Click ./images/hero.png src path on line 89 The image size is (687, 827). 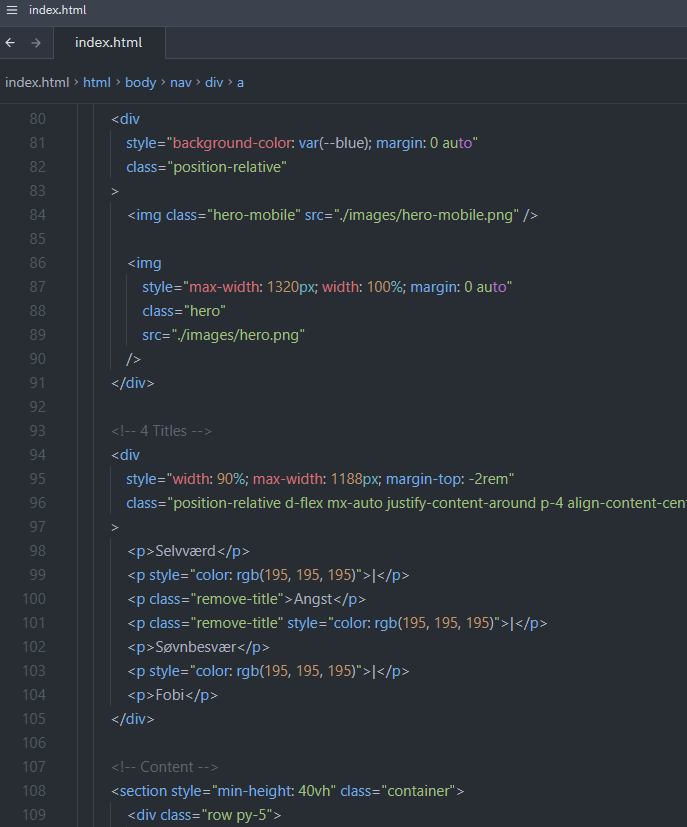click(x=238, y=335)
